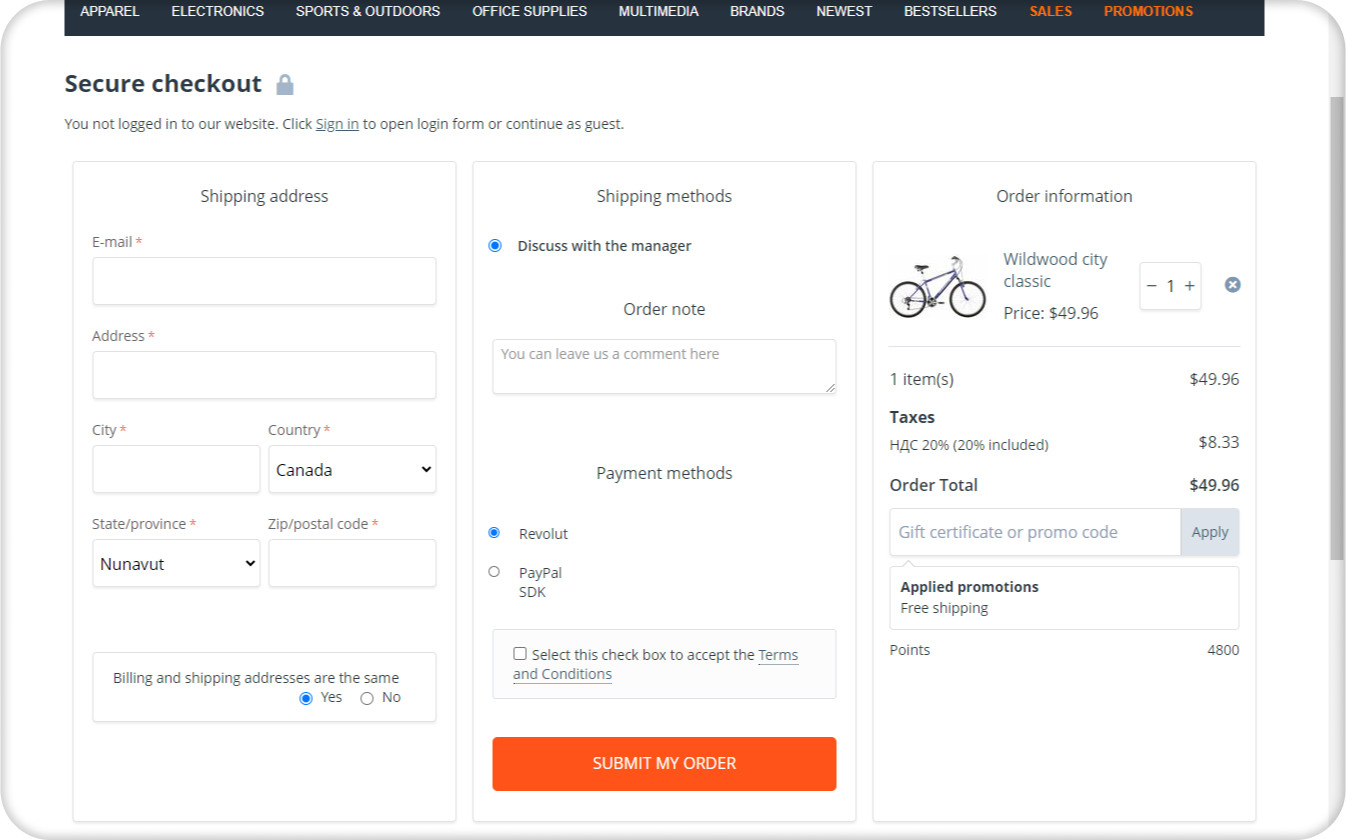Go to Bestsellers in navigation
The height and width of the screenshot is (840, 1346).
coord(950,12)
